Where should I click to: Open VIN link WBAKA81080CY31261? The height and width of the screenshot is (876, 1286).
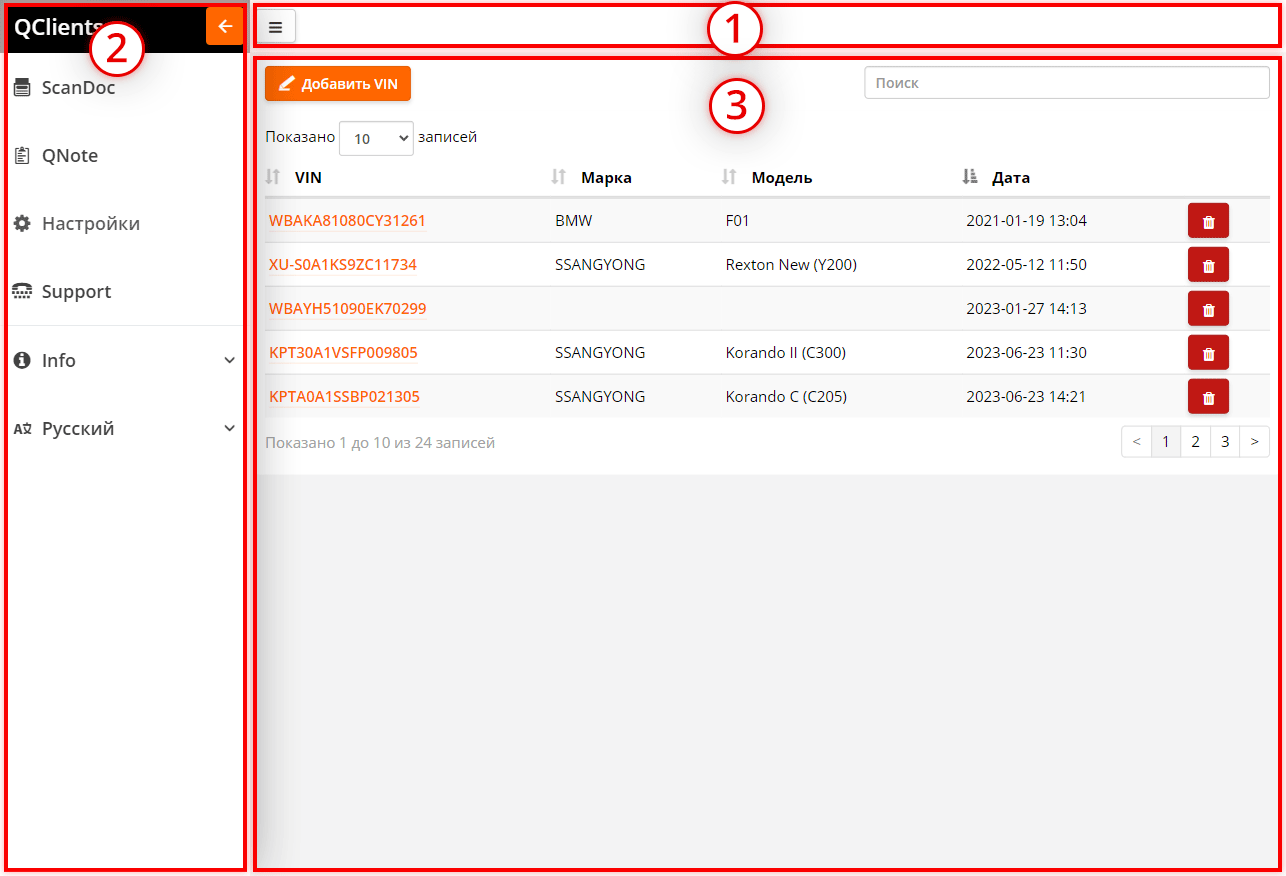344,220
